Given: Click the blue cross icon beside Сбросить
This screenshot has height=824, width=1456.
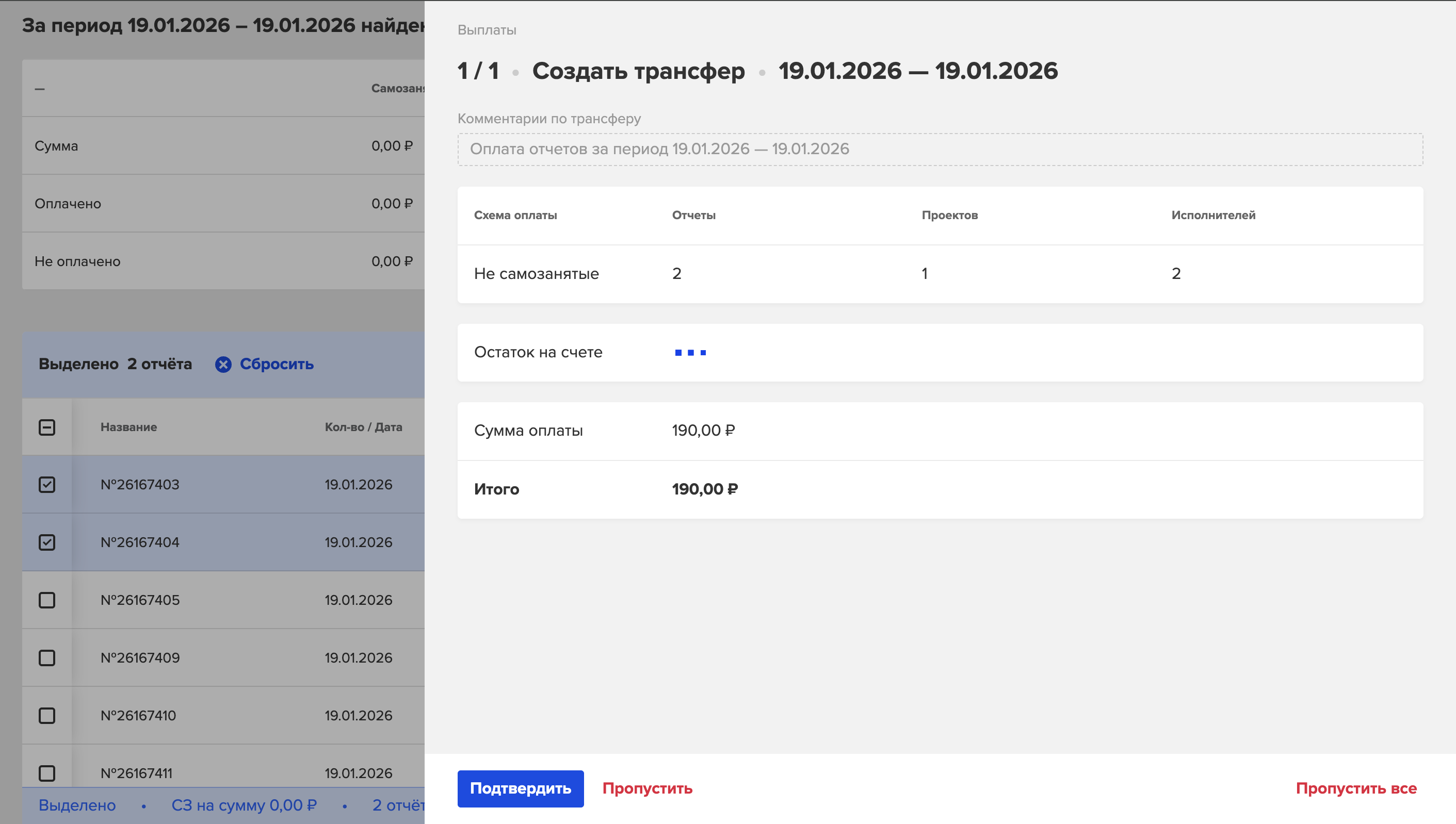Looking at the screenshot, I should 223,365.
